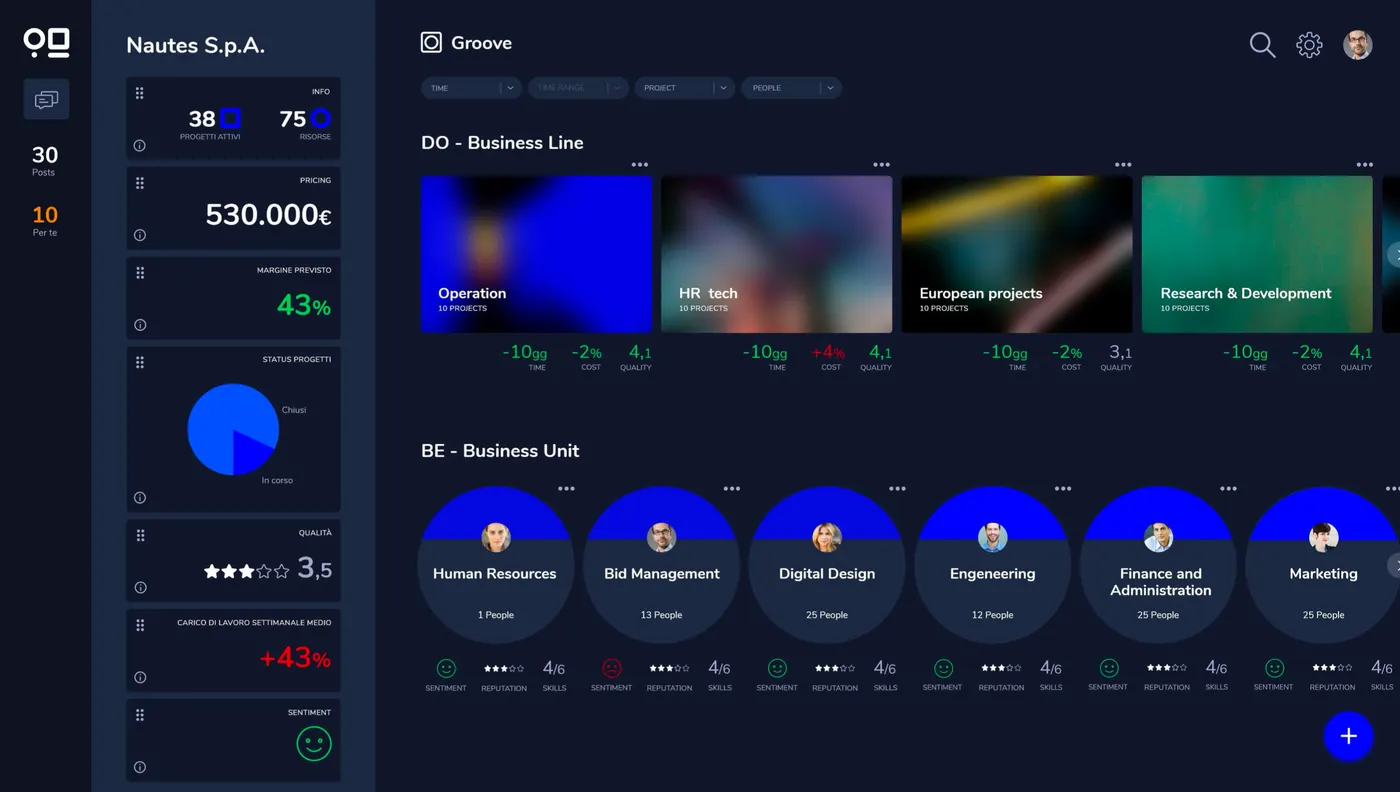Click the red sad face under Bid Management
The width and height of the screenshot is (1400, 792).
tap(612, 668)
